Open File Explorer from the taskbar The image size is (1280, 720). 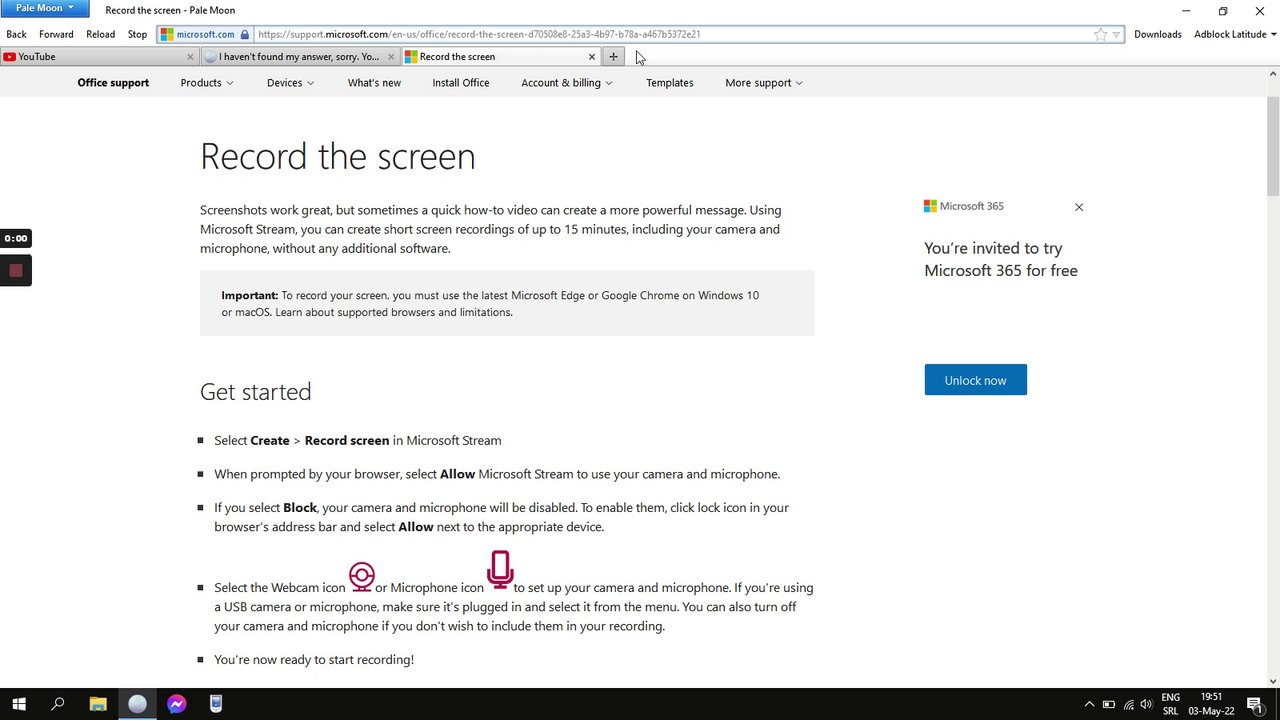click(98, 704)
